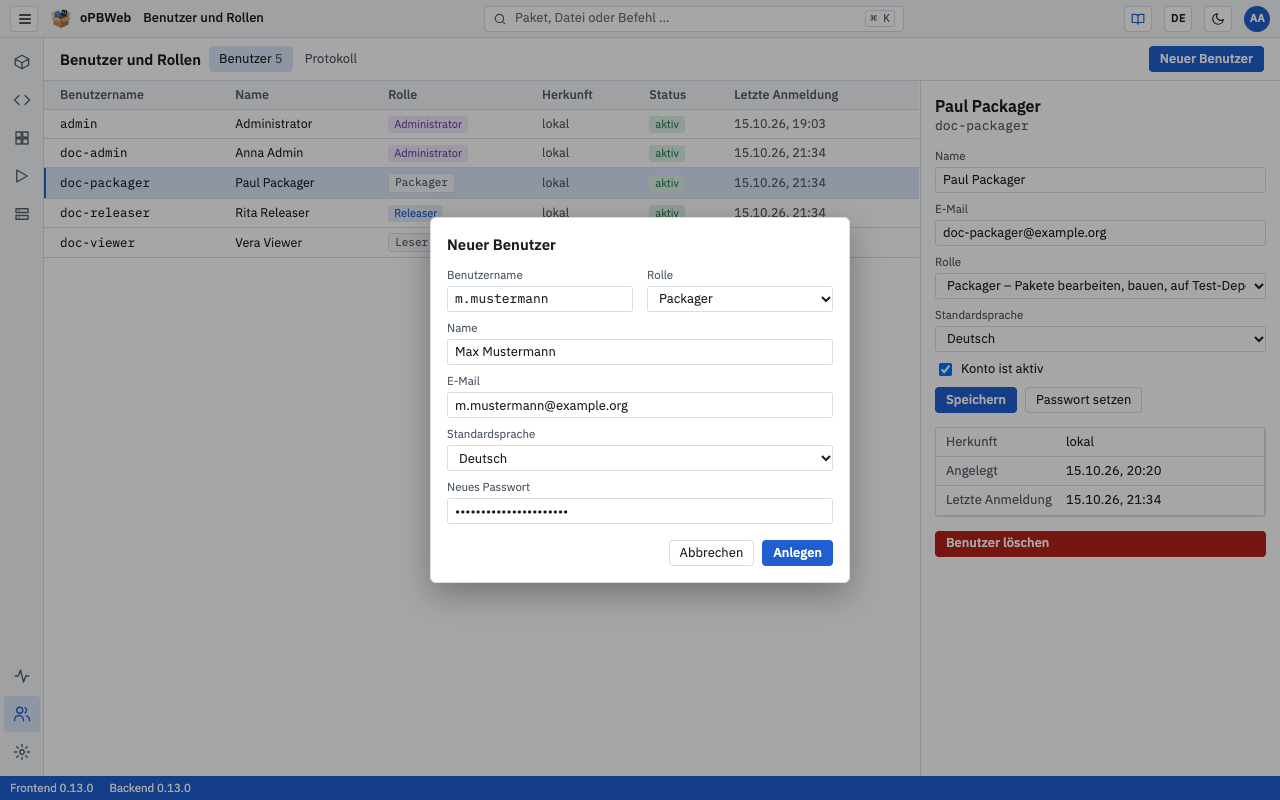Click the oPBWeb package logo

coord(61,18)
